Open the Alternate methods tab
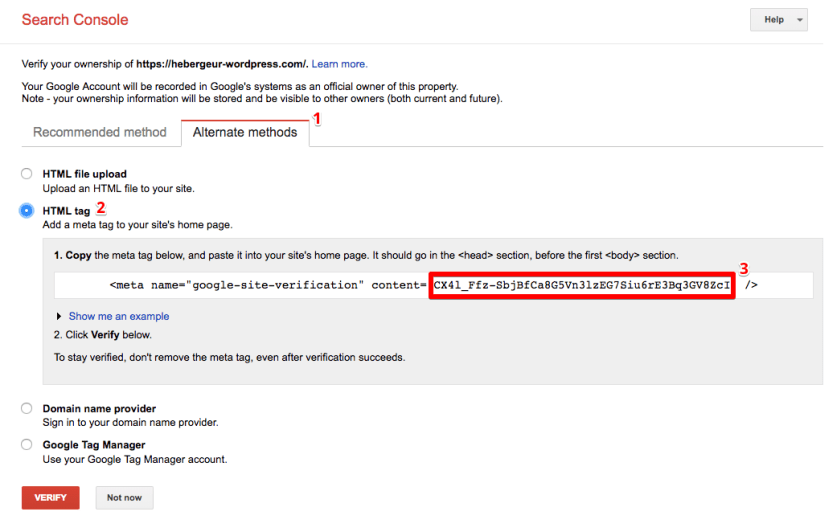Screen dimensions: 840x528 click(245, 132)
